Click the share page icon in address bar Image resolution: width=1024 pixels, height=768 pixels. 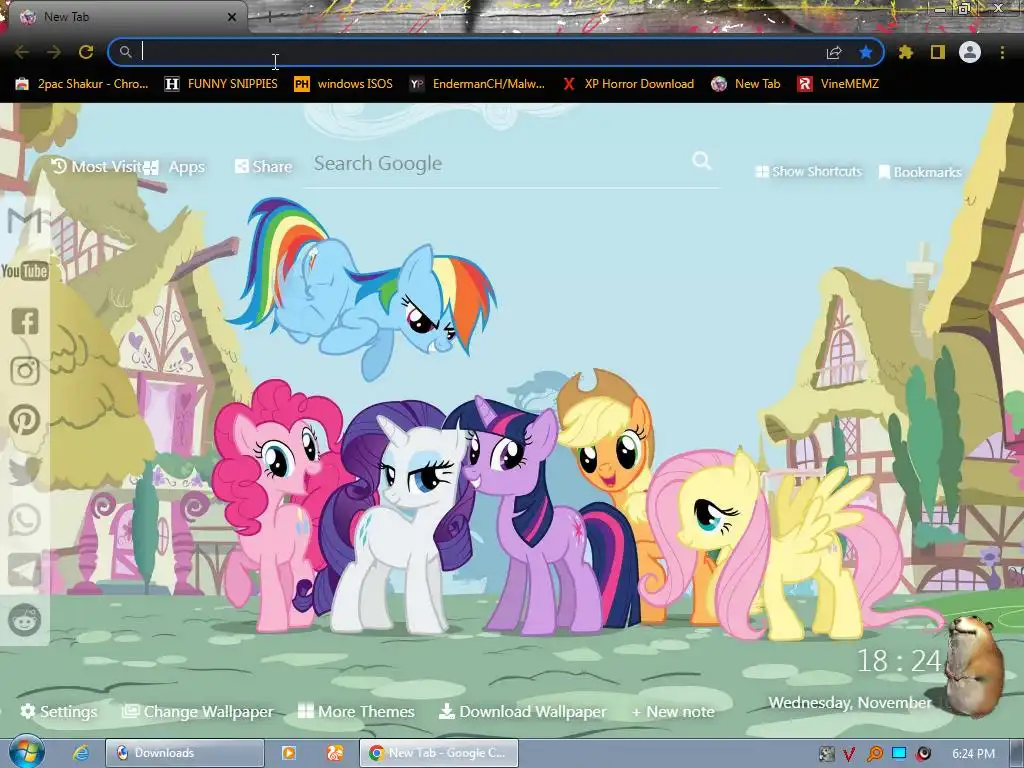[834, 52]
